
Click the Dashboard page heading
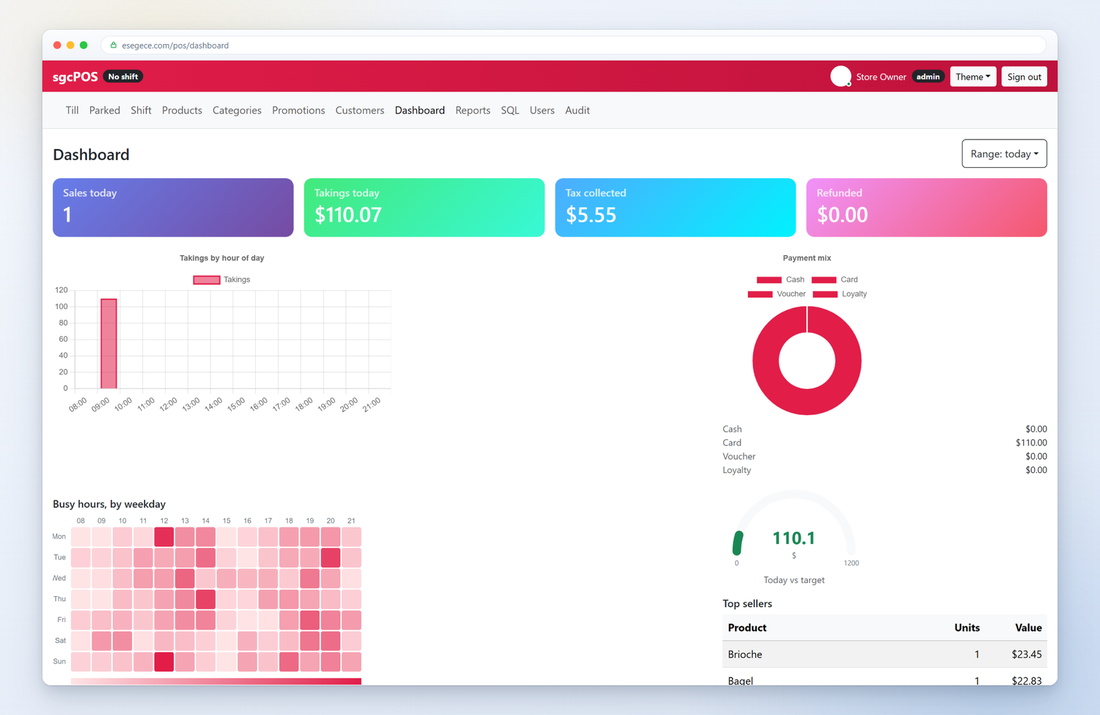pyautogui.click(x=91, y=154)
